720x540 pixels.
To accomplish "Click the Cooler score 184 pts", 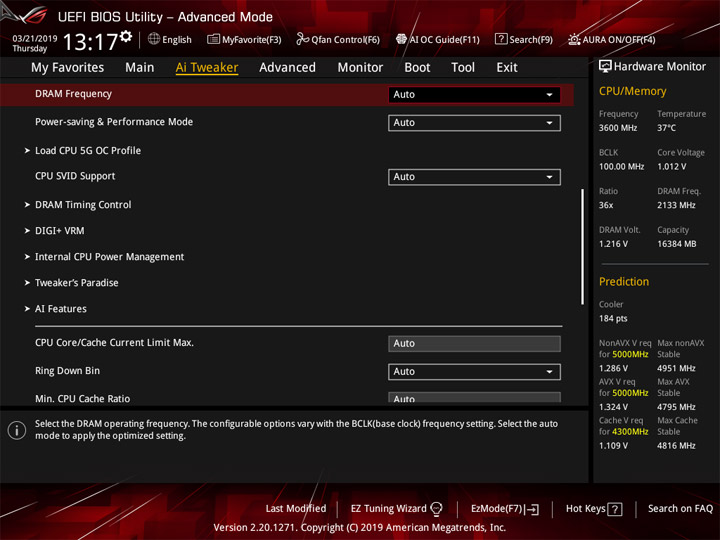I will [613, 319].
